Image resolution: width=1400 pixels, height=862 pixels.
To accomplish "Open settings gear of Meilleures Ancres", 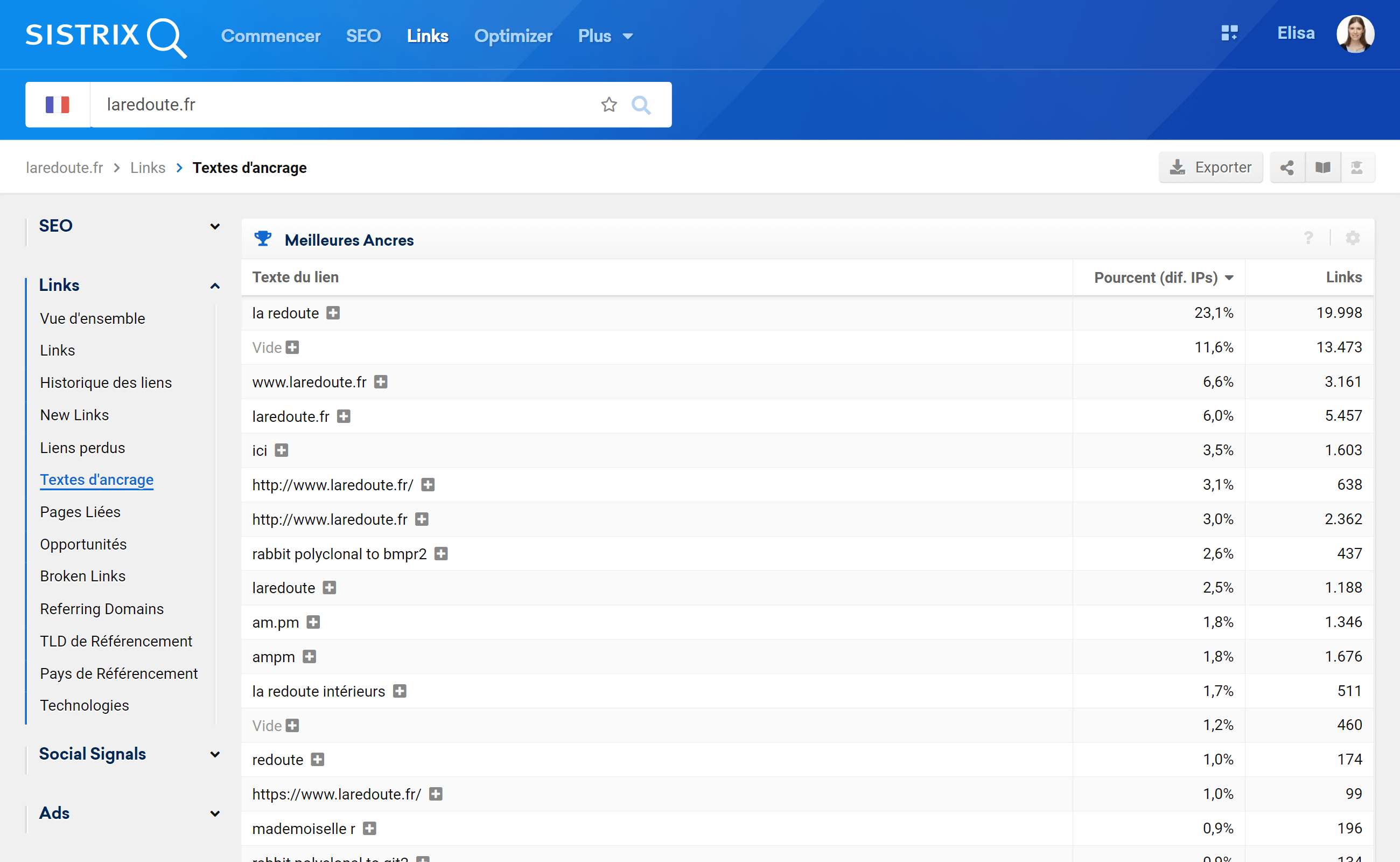I will point(1352,238).
